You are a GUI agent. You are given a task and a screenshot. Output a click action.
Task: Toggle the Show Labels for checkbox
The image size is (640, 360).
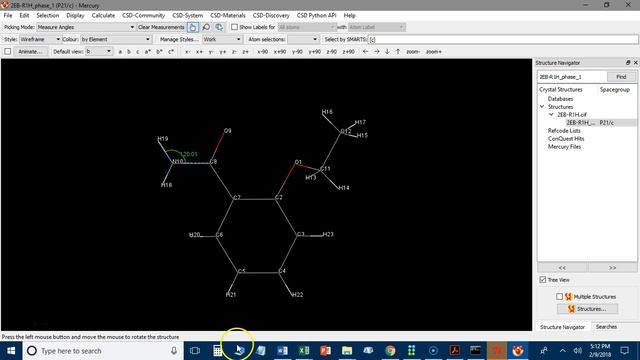[234, 27]
